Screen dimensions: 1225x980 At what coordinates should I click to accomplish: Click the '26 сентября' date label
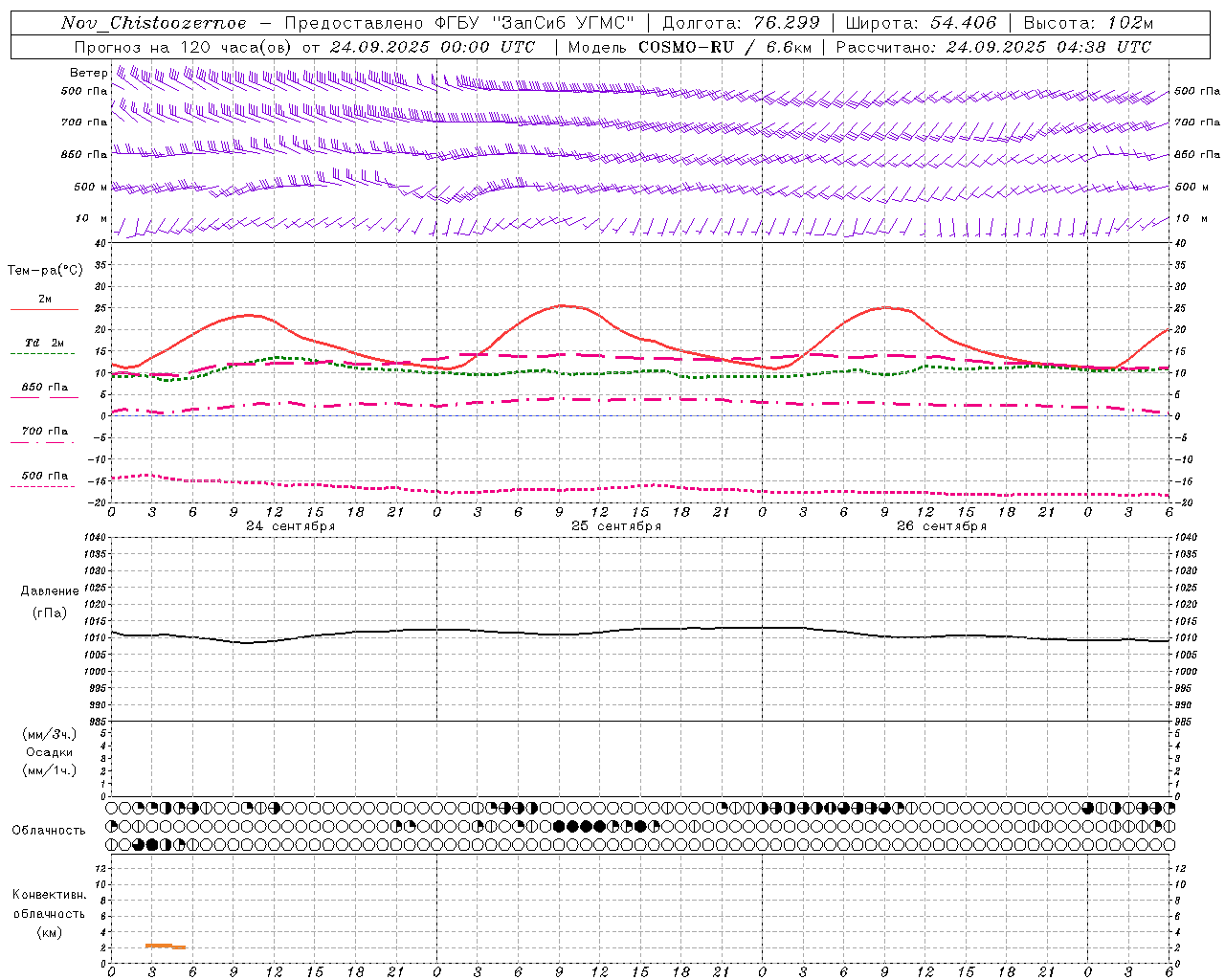pyautogui.click(x=942, y=526)
